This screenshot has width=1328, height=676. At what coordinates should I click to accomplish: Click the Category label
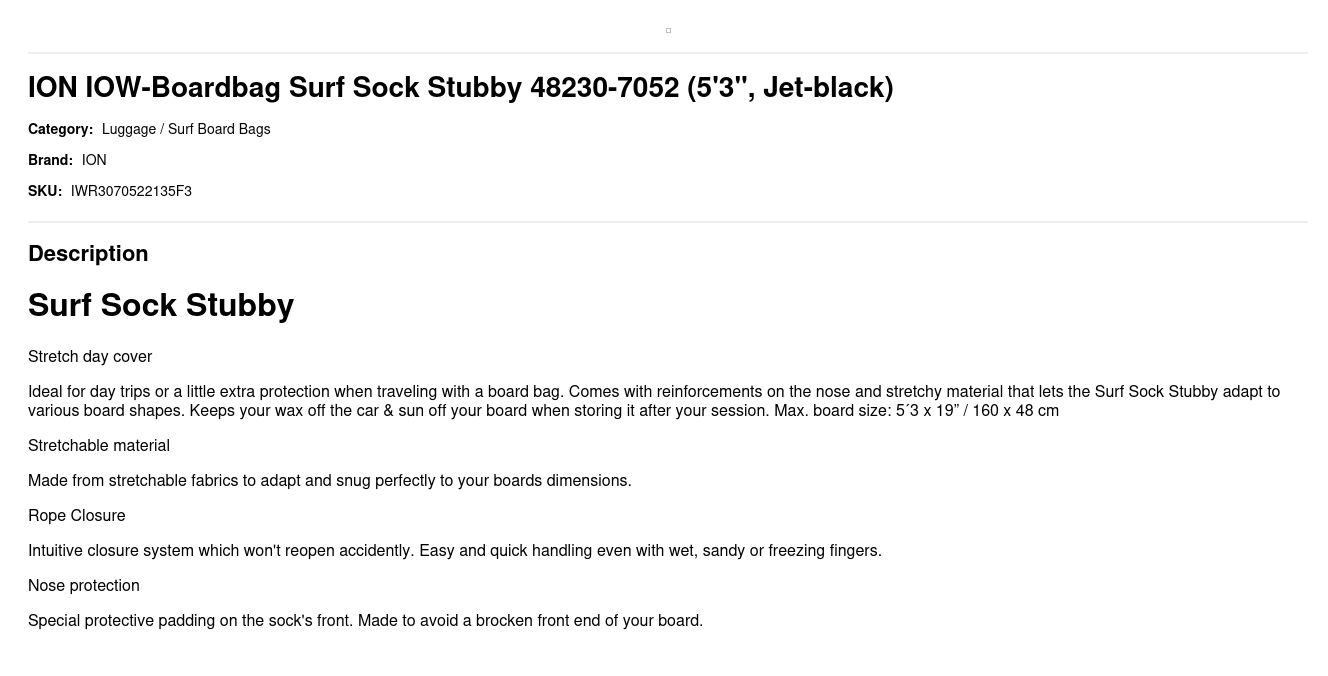coord(60,129)
